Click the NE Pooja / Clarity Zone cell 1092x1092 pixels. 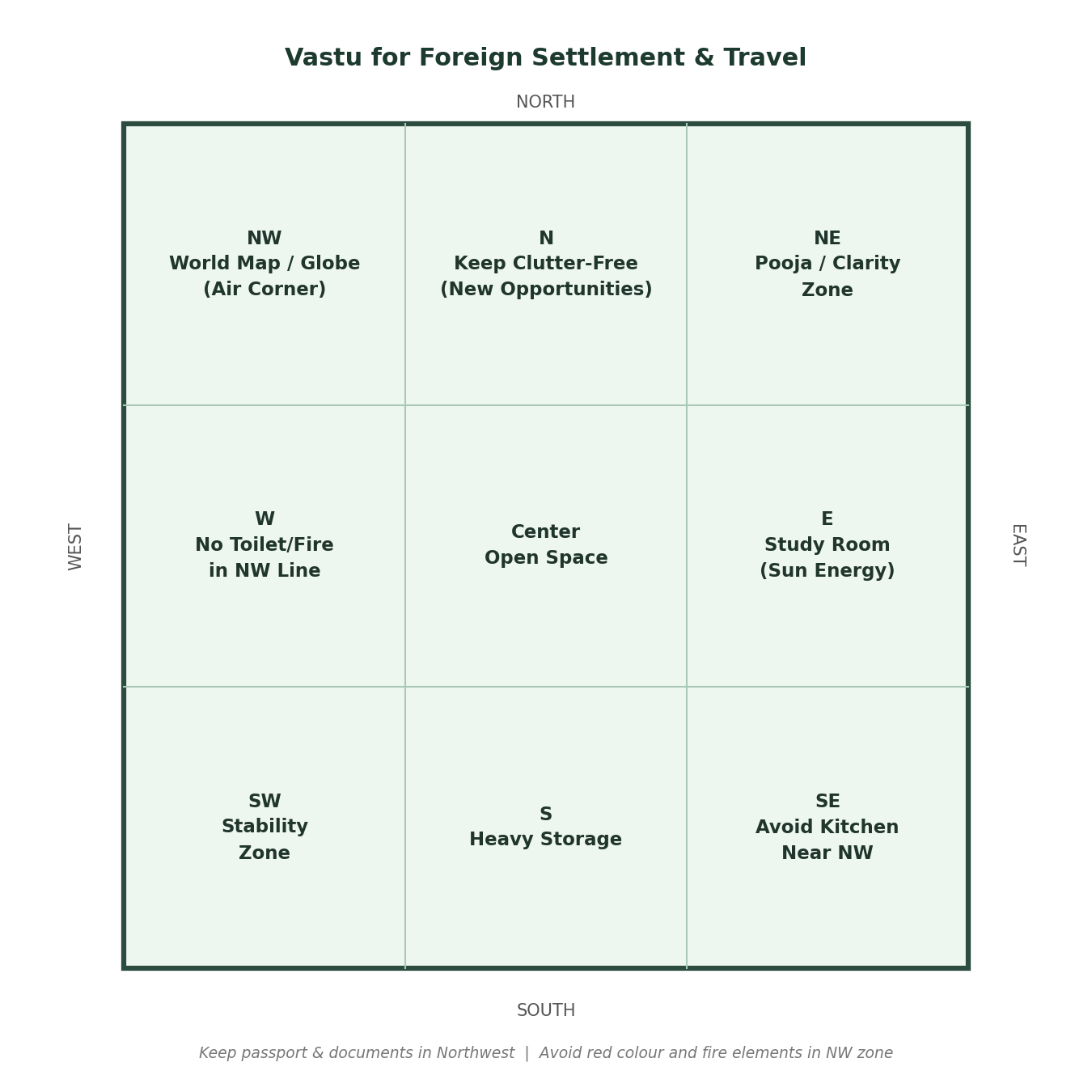click(x=827, y=265)
